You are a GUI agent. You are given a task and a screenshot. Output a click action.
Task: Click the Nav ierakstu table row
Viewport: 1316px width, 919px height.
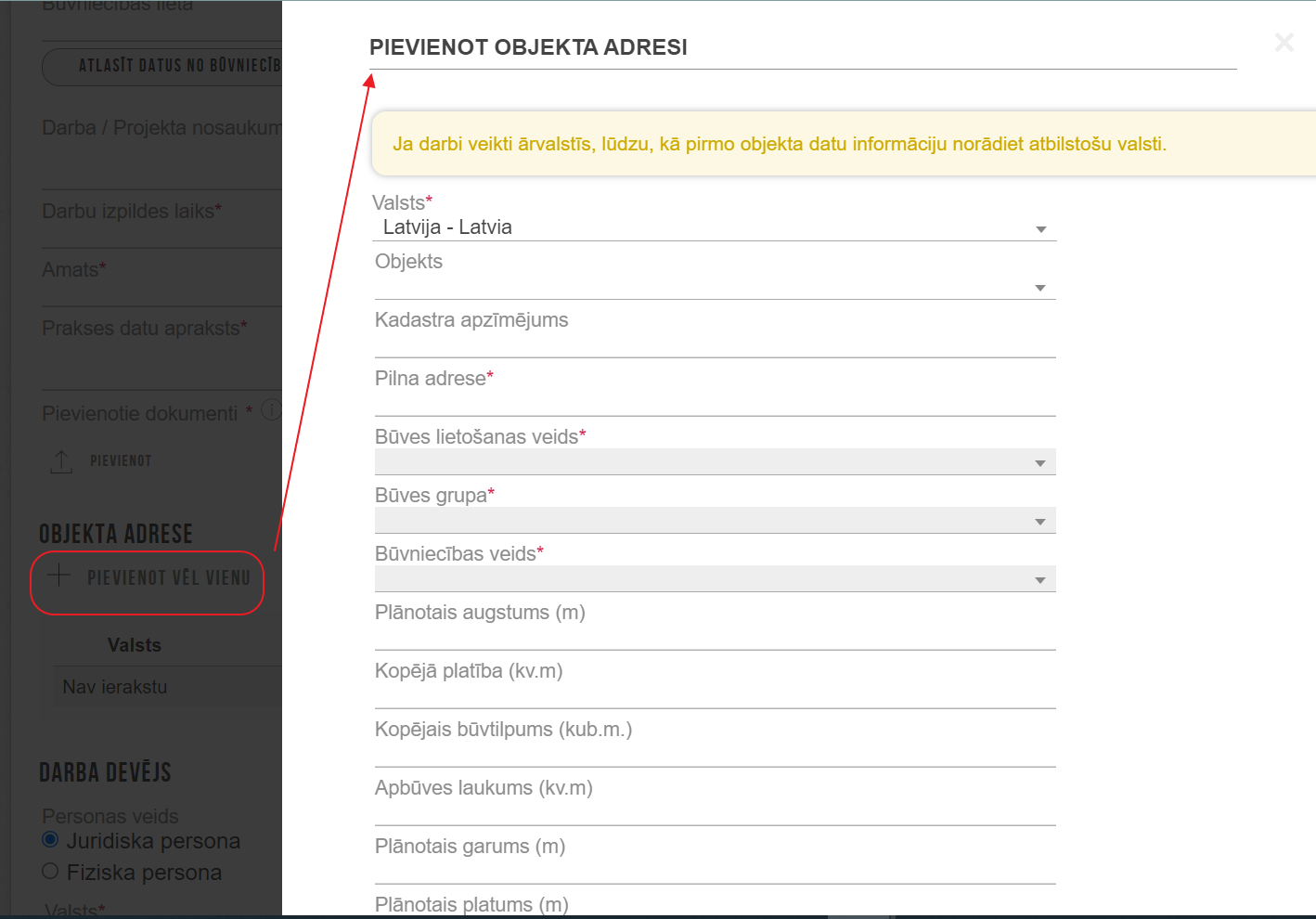(167, 687)
